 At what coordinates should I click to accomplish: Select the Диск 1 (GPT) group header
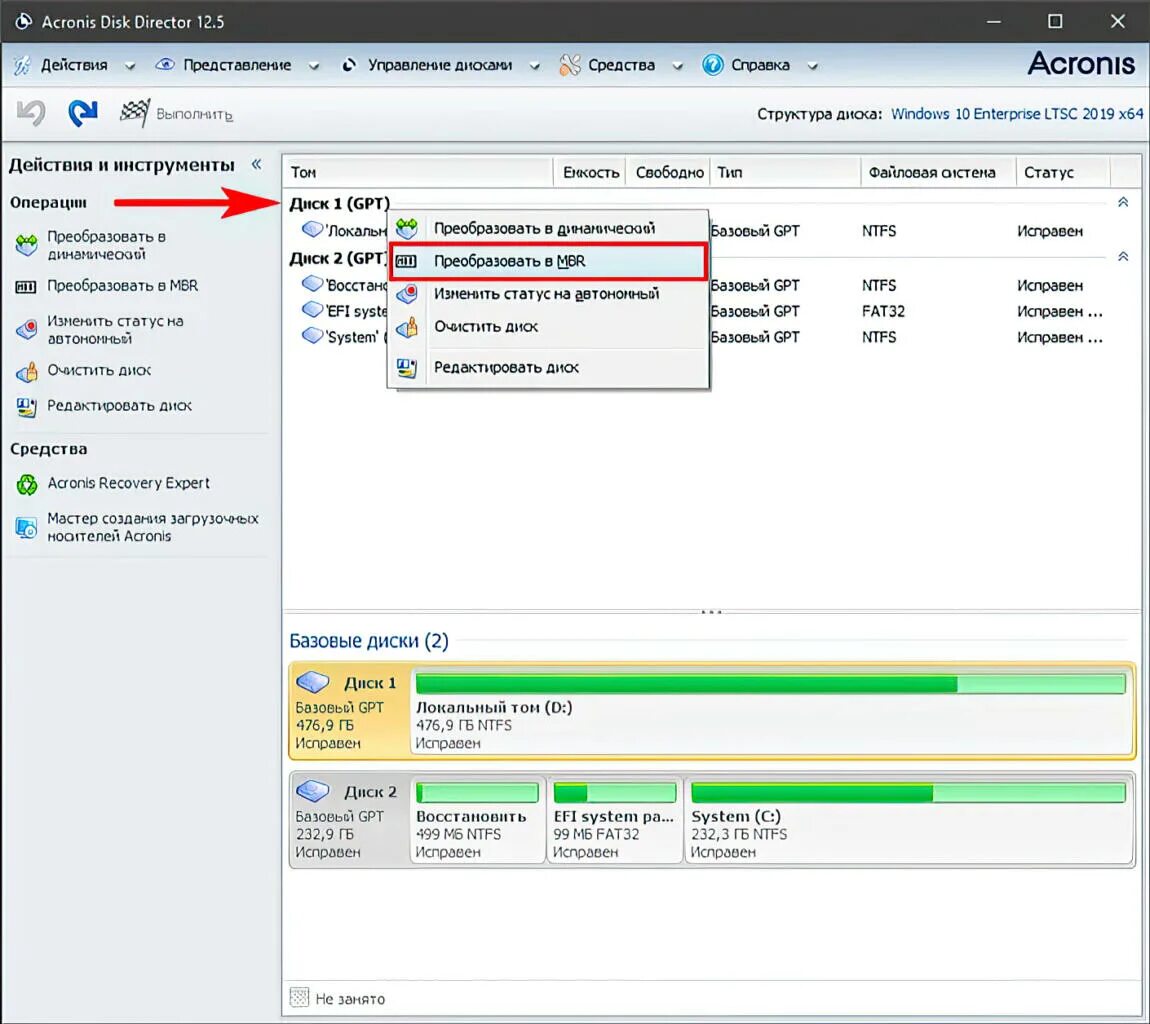pos(340,203)
